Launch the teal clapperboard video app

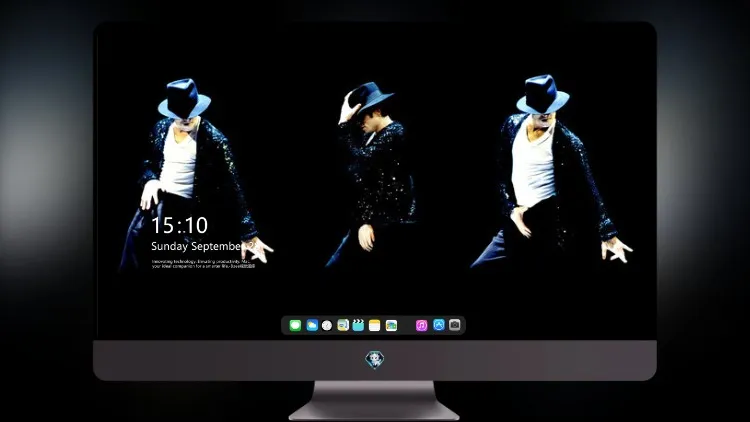pyautogui.click(x=358, y=325)
